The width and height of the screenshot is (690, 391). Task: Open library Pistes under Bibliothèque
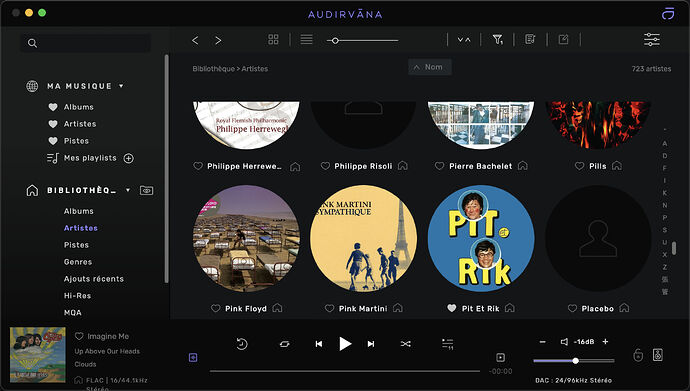(x=76, y=245)
